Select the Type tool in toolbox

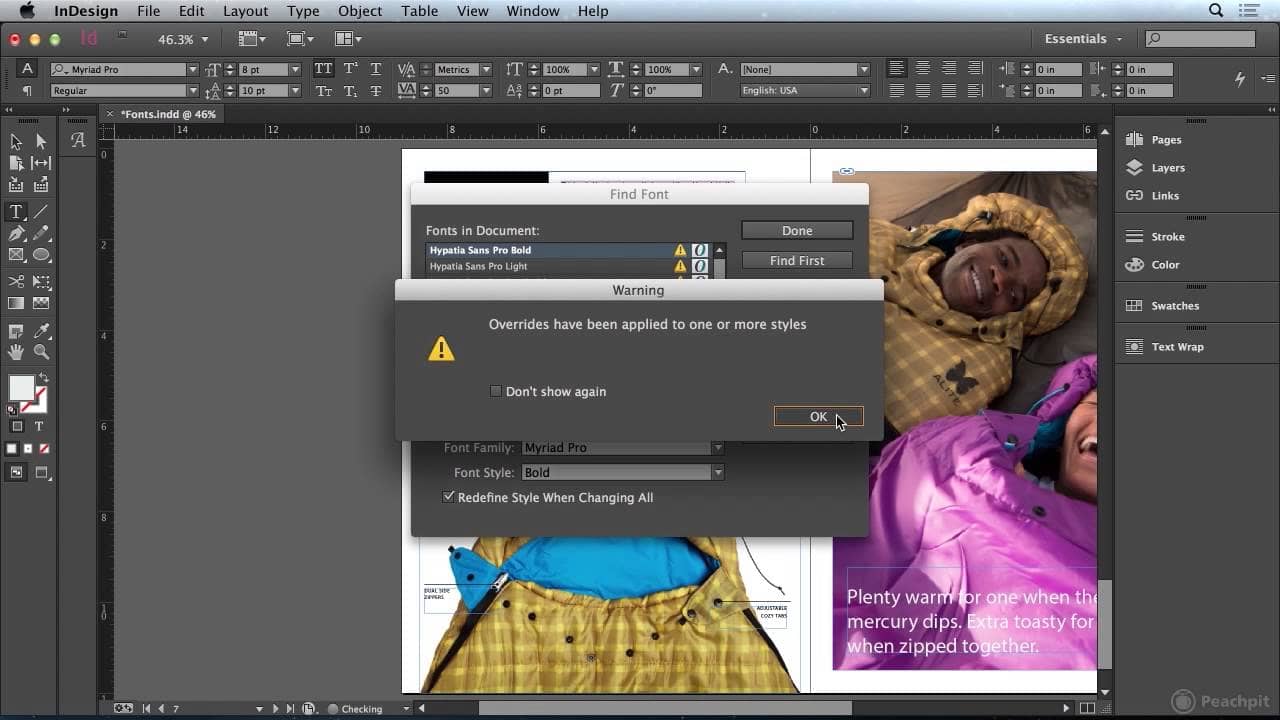pos(16,212)
